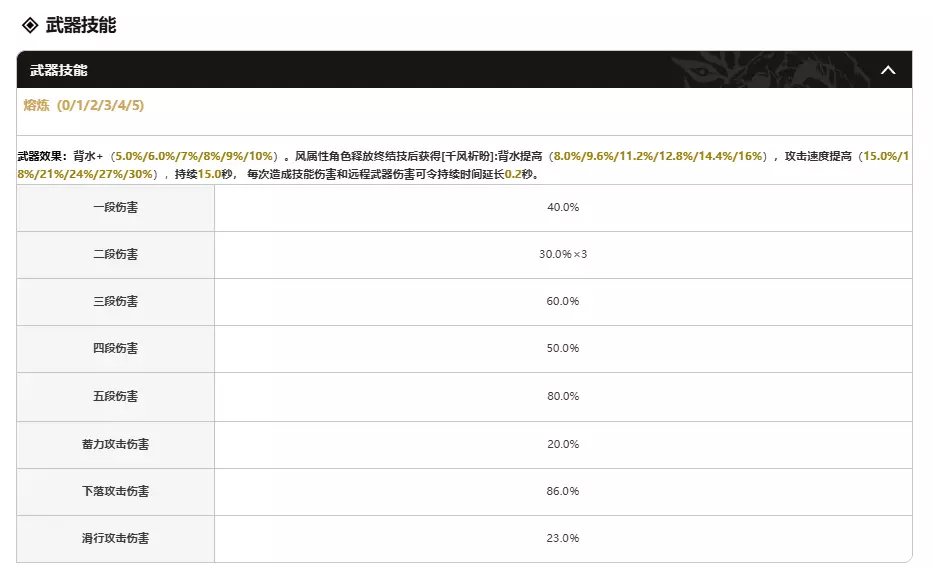Select the 四段伤害 row label
932x568 pixels.
point(115,348)
